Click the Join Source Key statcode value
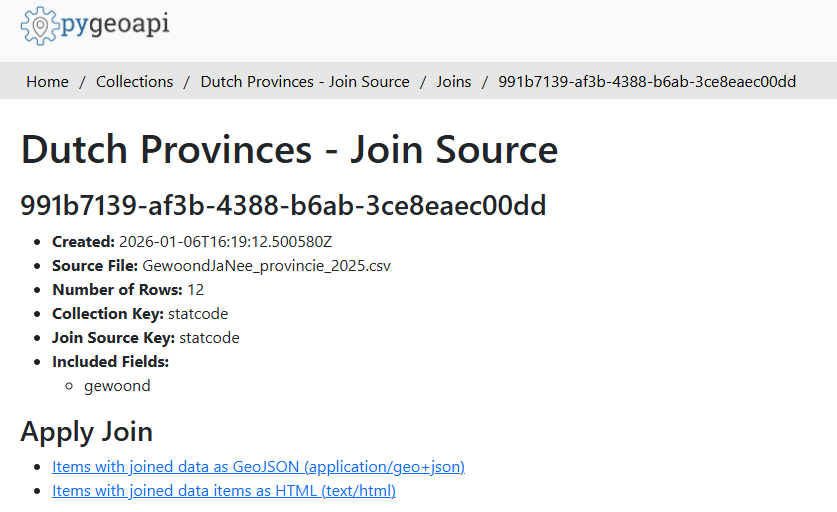Viewport: 837px width, 512px height. click(209, 338)
